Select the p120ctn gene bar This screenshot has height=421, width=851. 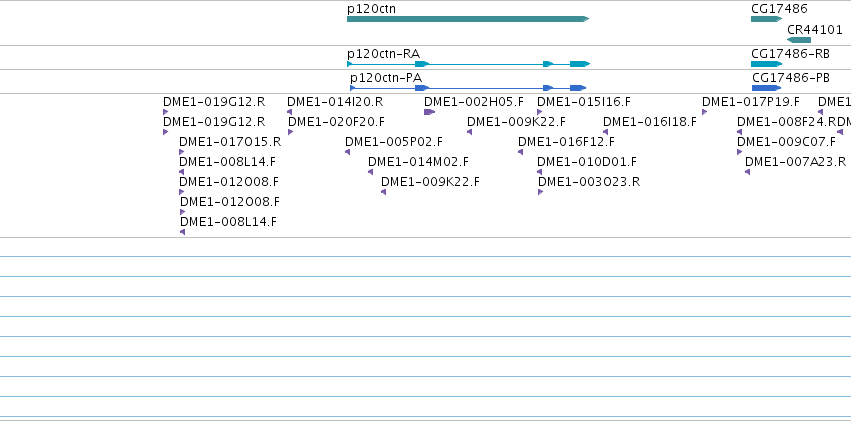click(468, 19)
